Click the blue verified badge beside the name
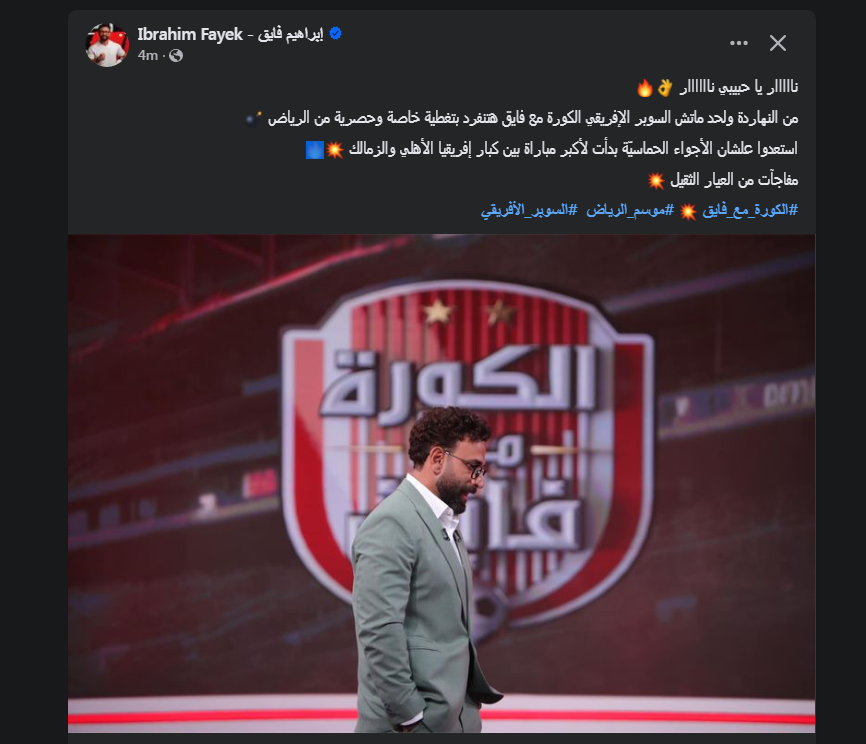The width and height of the screenshot is (866, 744). click(x=335, y=34)
